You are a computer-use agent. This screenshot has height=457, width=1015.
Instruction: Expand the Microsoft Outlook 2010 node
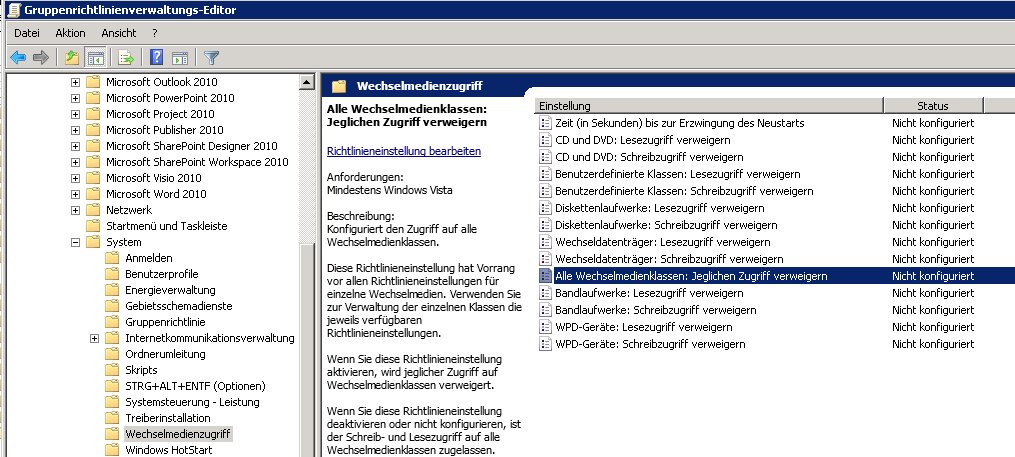click(x=76, y=82)
